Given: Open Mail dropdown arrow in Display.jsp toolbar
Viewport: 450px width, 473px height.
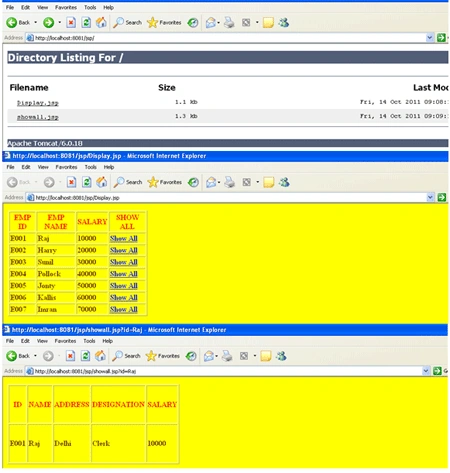Looking at the screenshot, I should click(219, 182).
